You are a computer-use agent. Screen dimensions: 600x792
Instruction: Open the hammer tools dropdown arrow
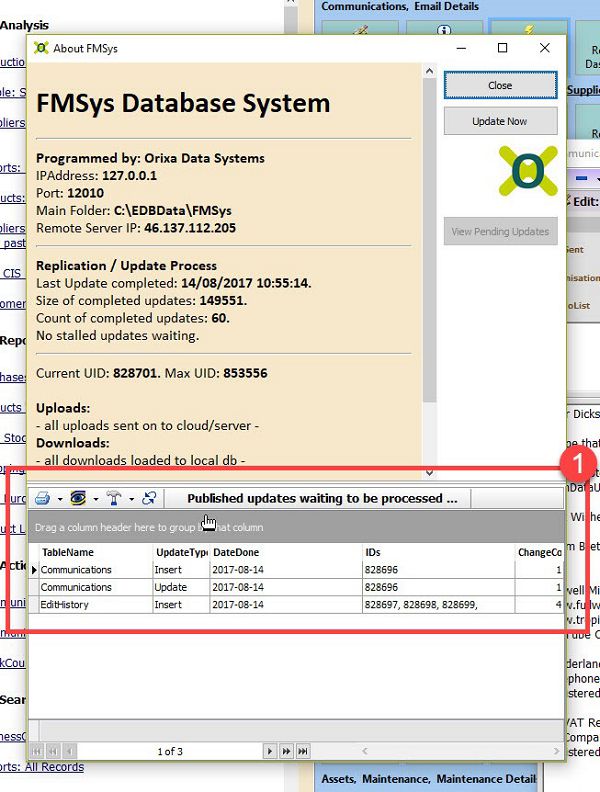point(132,499)
